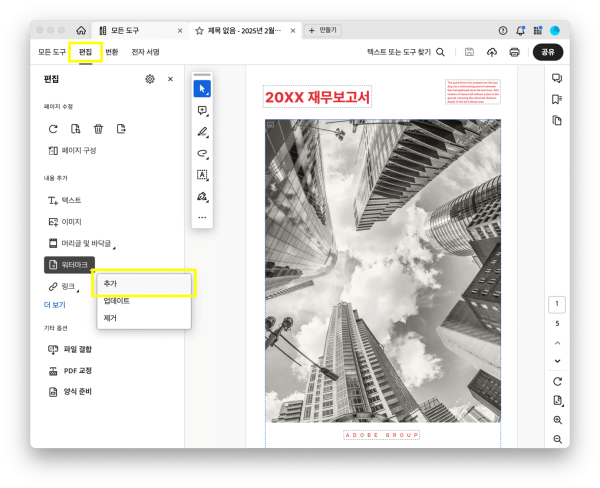Select the freehand draw loop tool

[x=202, y=153]
